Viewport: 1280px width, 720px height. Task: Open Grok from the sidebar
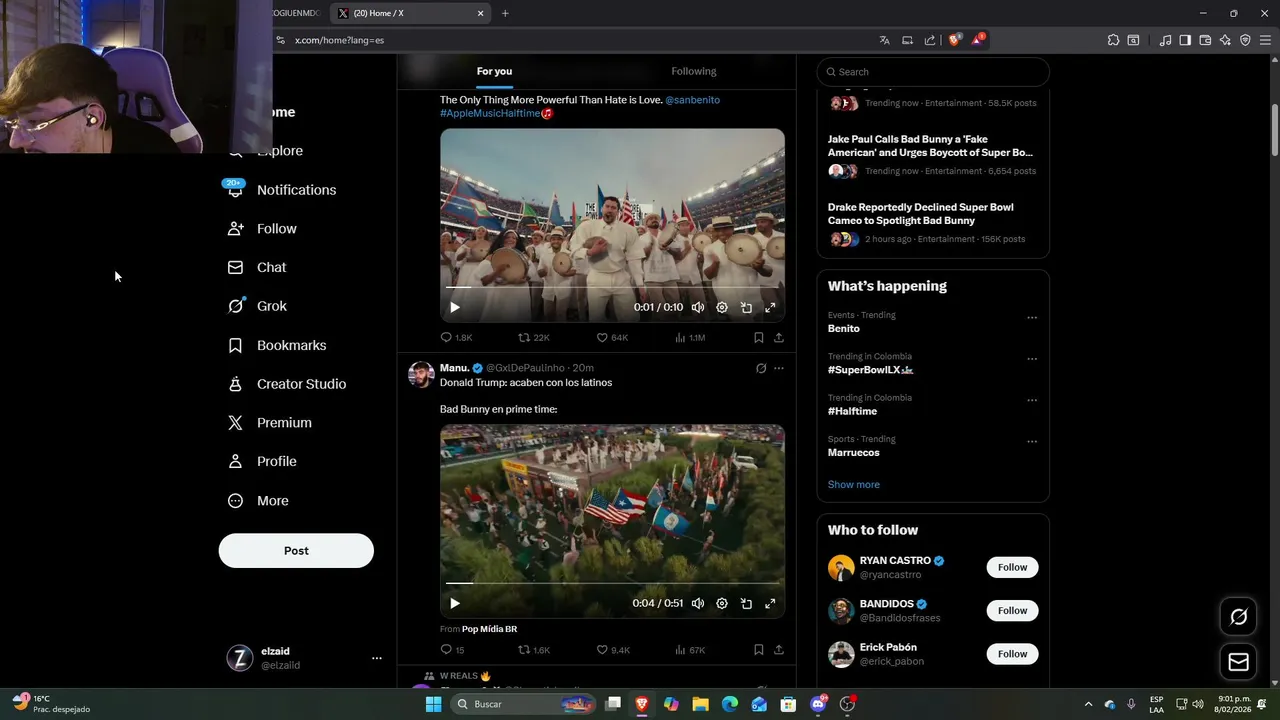[x=257, y=307]
